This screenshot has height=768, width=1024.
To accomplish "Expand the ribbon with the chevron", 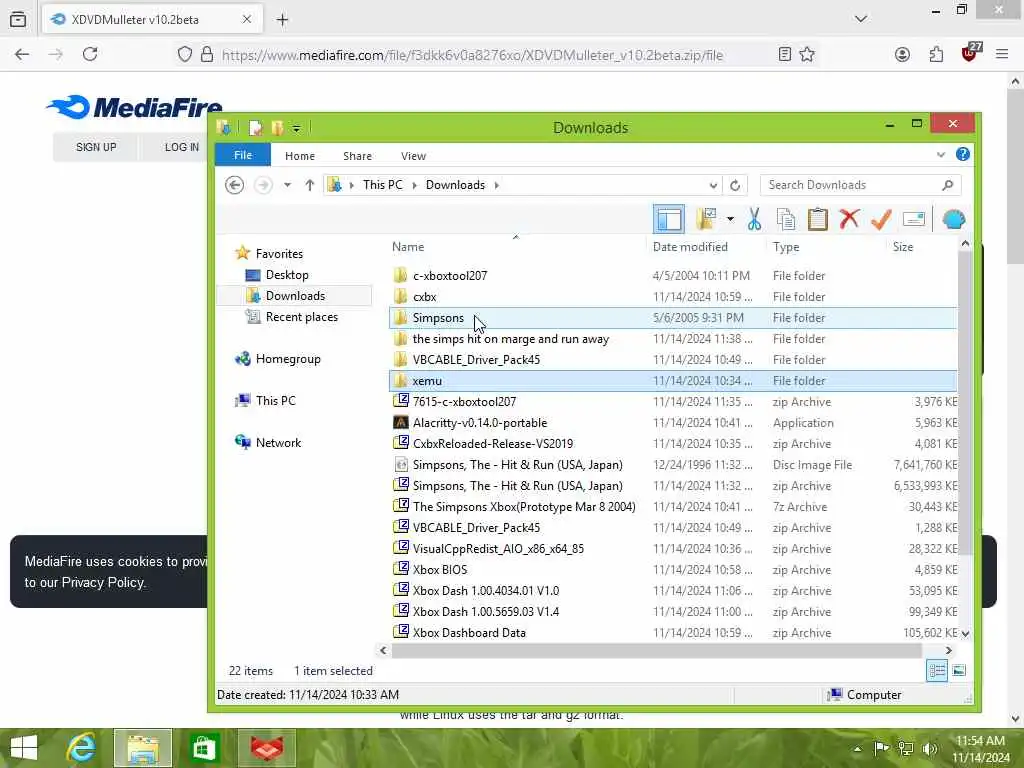I will tap(940, 155).
